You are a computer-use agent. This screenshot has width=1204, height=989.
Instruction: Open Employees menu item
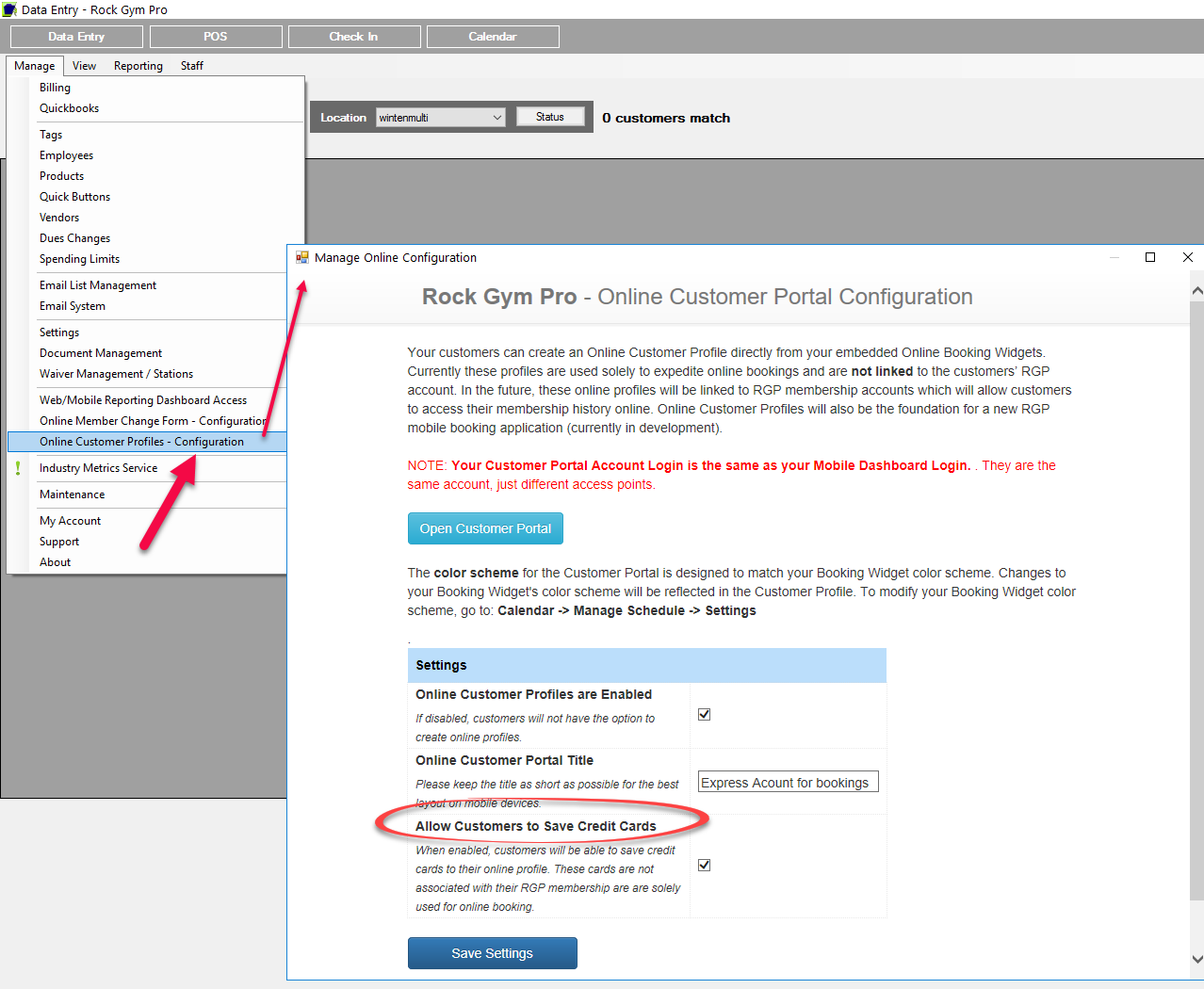tap(155, 155)
